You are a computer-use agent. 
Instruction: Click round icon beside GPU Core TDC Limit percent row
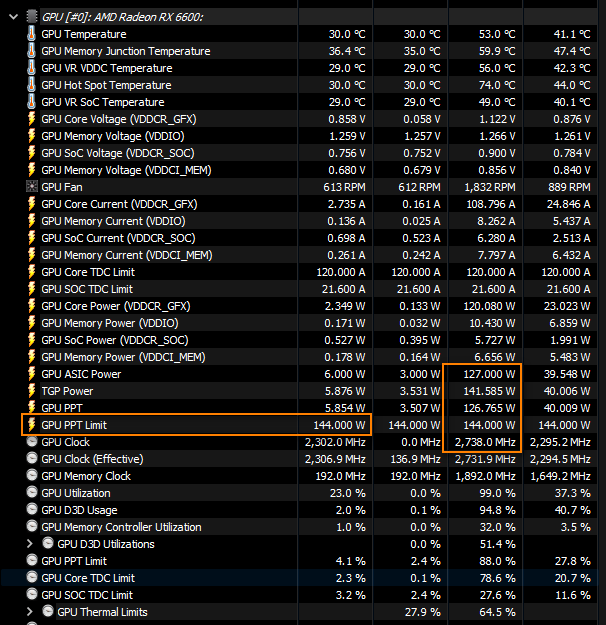click(x=32, y=577)
